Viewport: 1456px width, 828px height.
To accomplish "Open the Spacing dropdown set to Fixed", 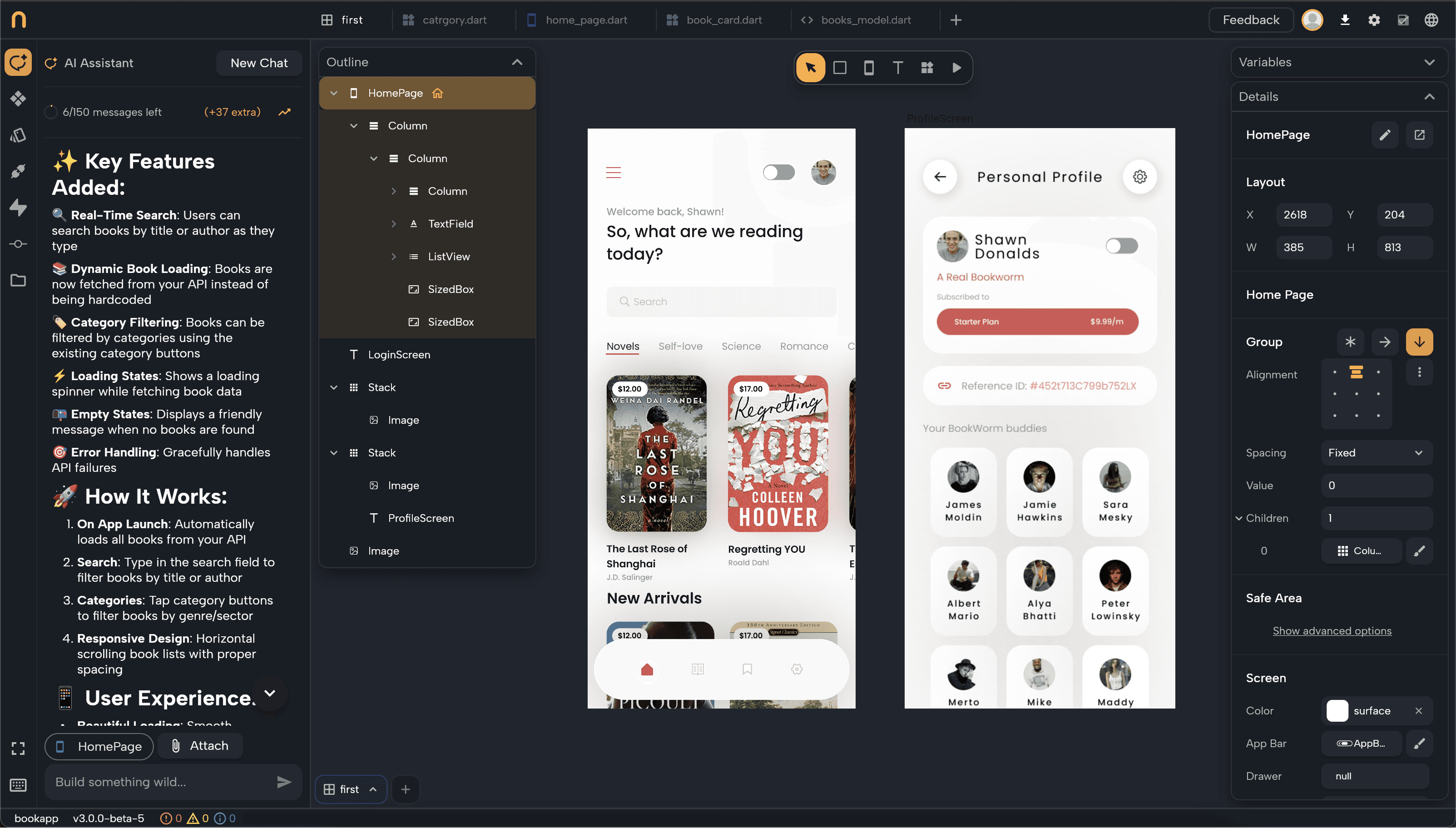I will point(1377,452).
